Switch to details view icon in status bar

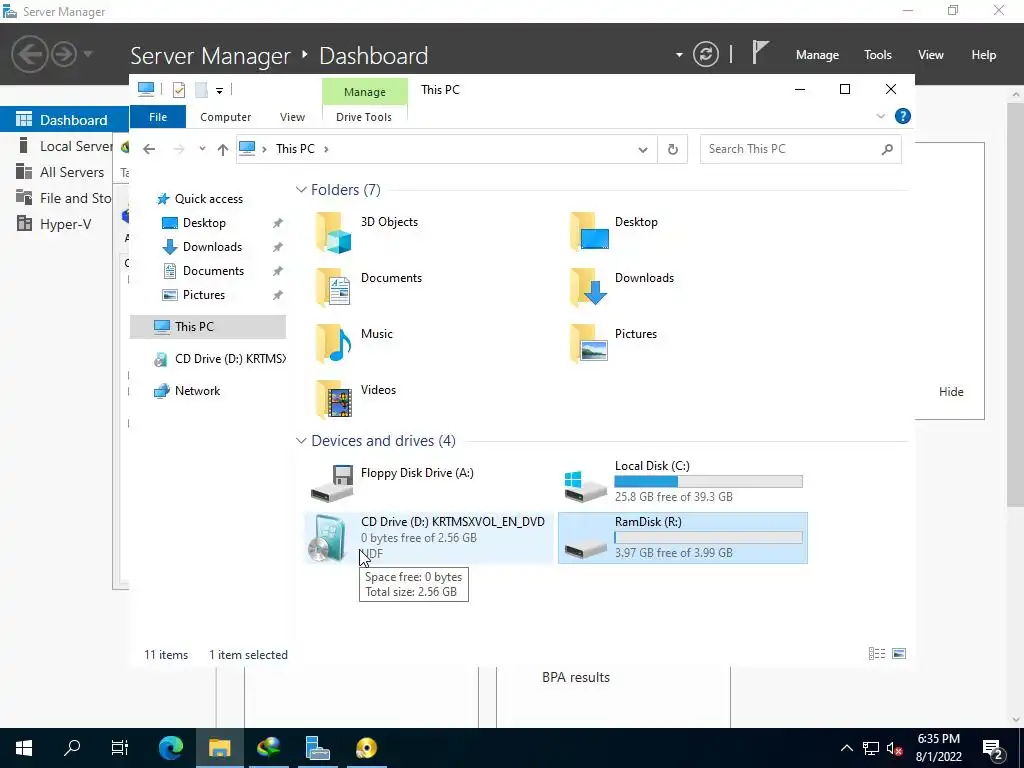coord(876,654)
